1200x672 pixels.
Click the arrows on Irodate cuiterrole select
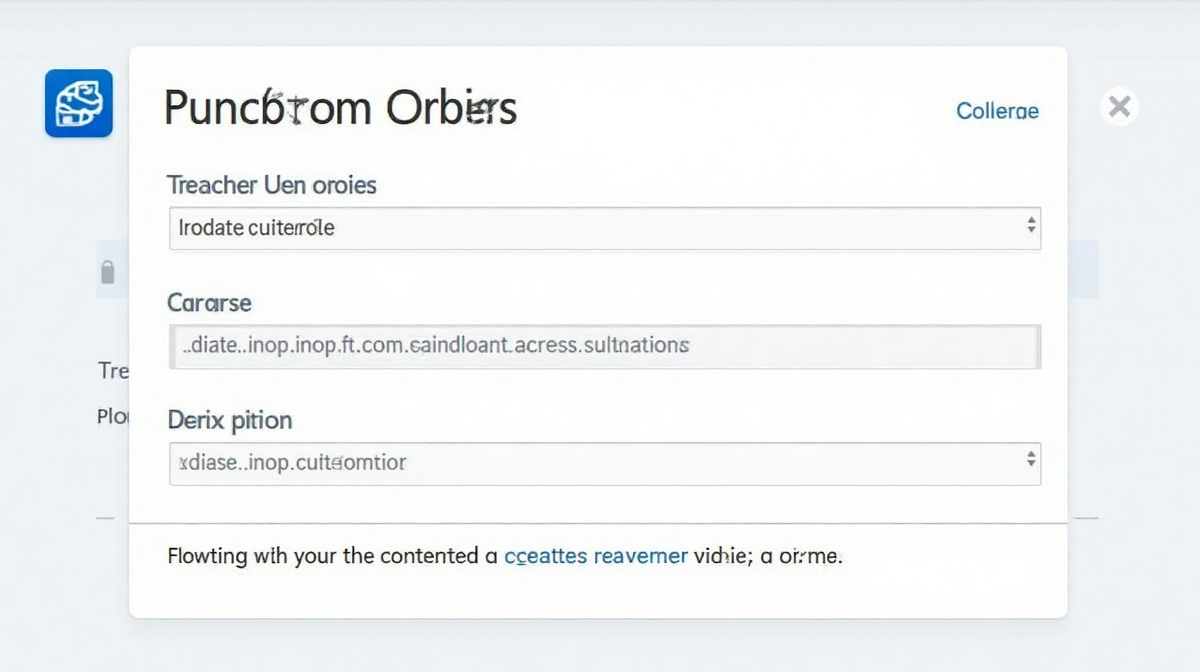click(1031, 227)
